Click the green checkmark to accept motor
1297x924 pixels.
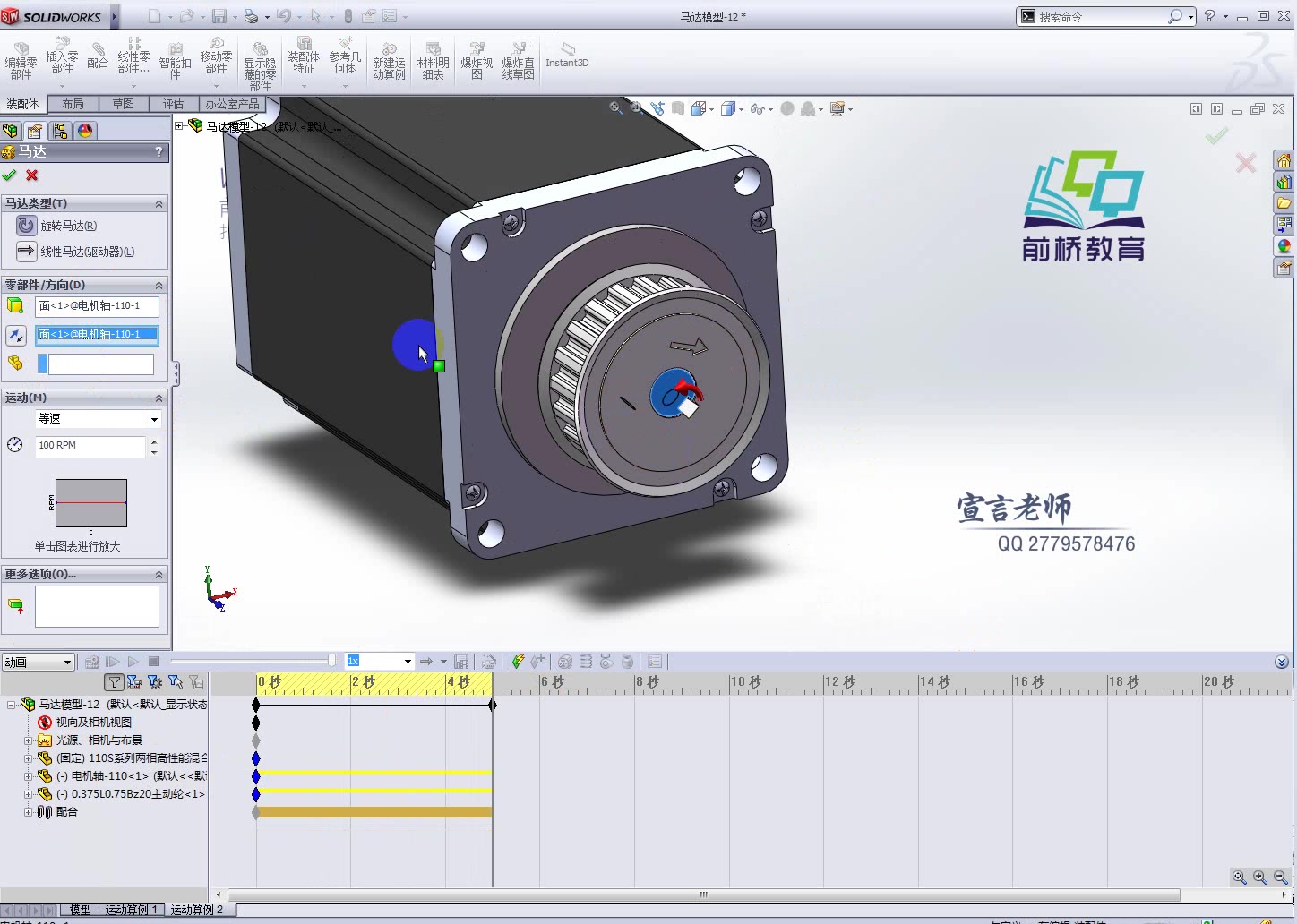coord(10,175)
